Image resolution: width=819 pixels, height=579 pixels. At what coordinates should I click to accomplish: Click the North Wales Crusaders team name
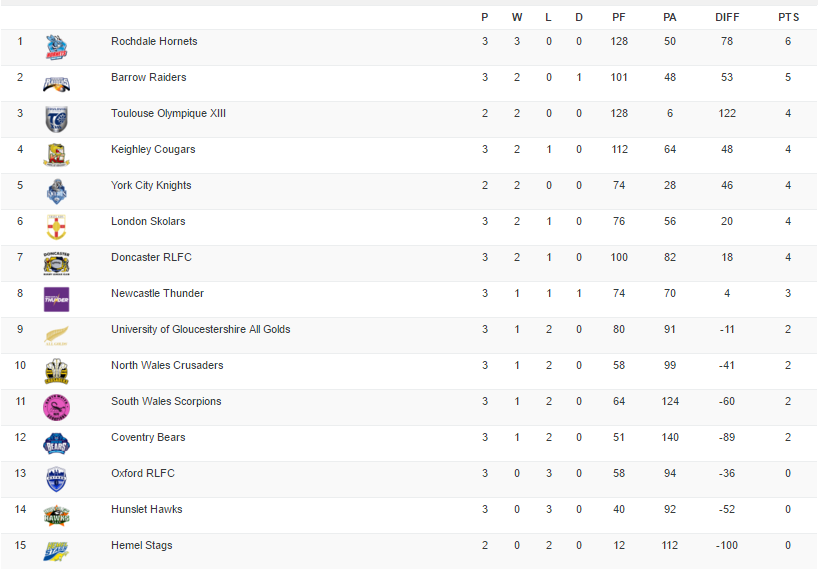(x=167, y=365)
